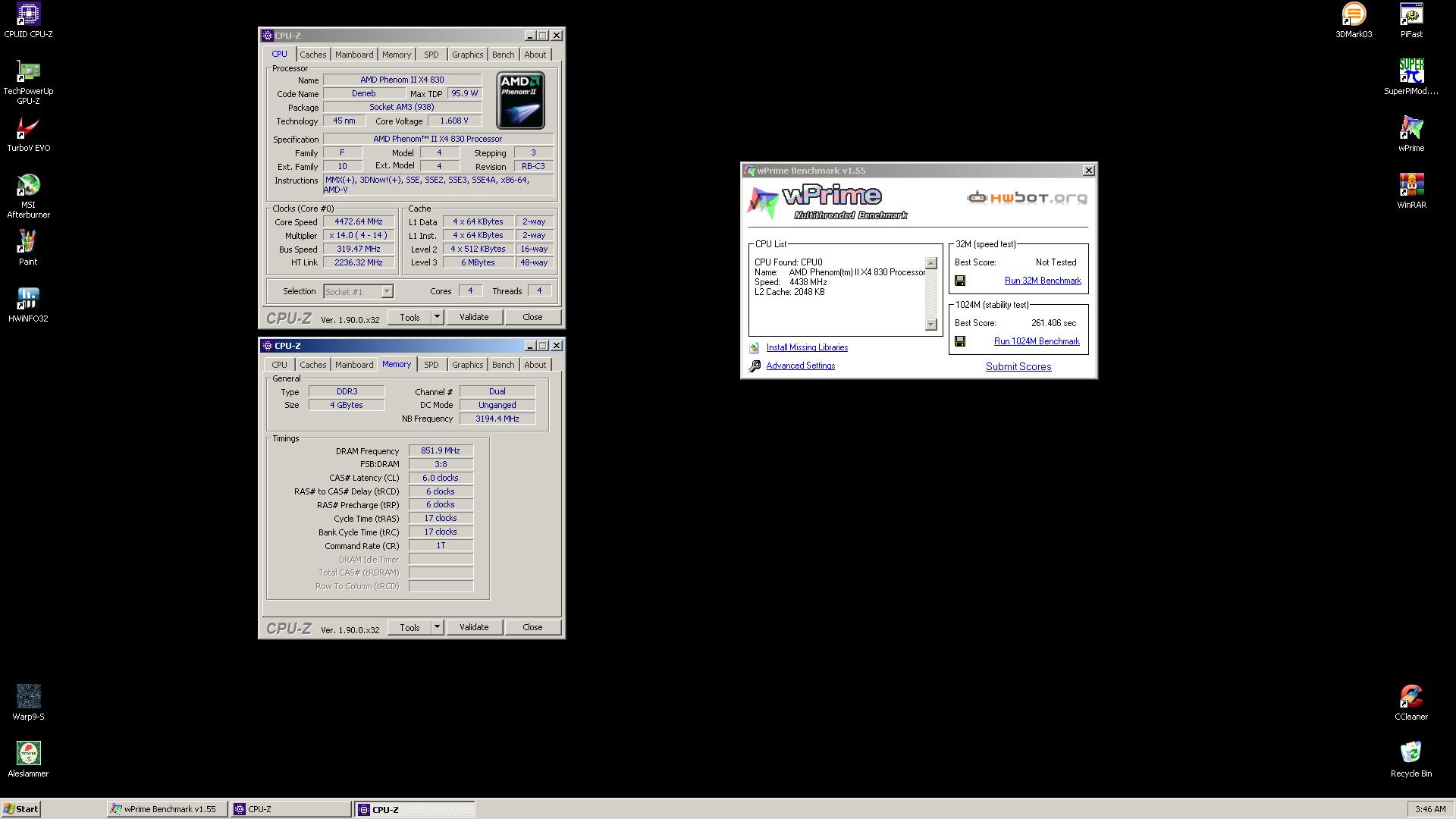The height and width of the screenshot is (819, 1456).
Task: Open Tools dropdown arrow in bottom CPU-Z
Action: 437,627
